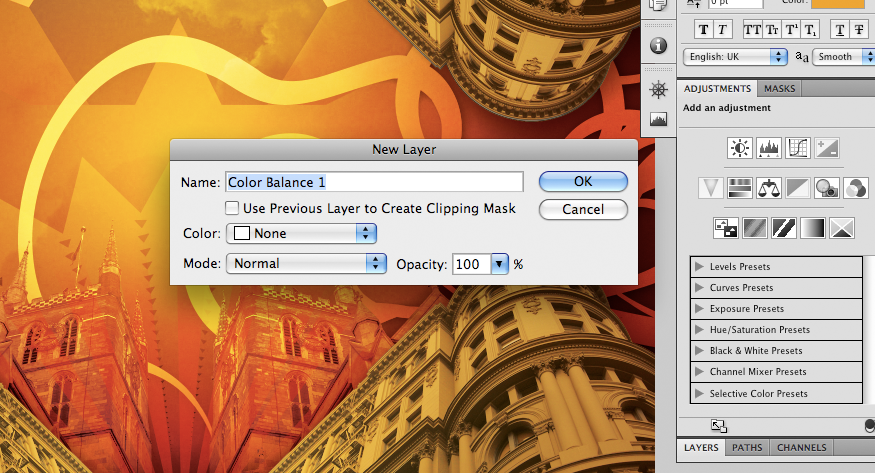The image size is (875, 473).
Task: Open the Smooth anti-aliasing dropdown
Action: [843, 56]
